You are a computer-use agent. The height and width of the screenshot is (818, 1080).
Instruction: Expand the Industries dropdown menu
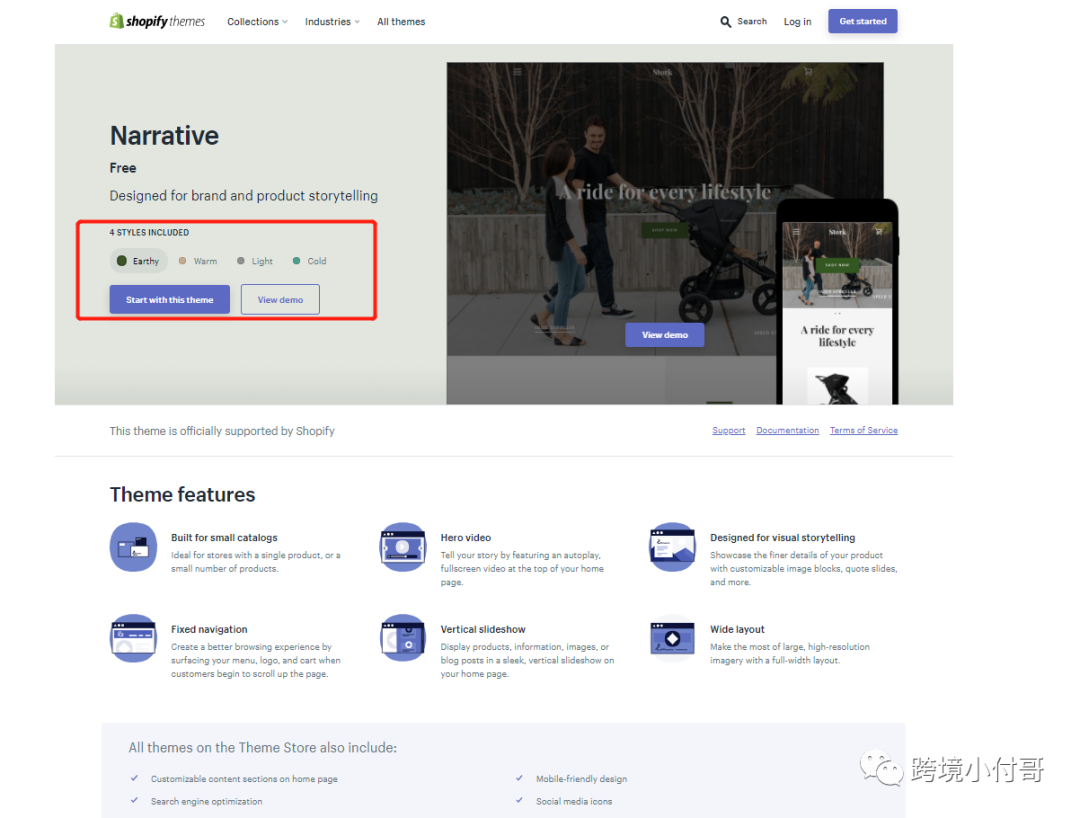pyautogui.click(x=332, y=22)
